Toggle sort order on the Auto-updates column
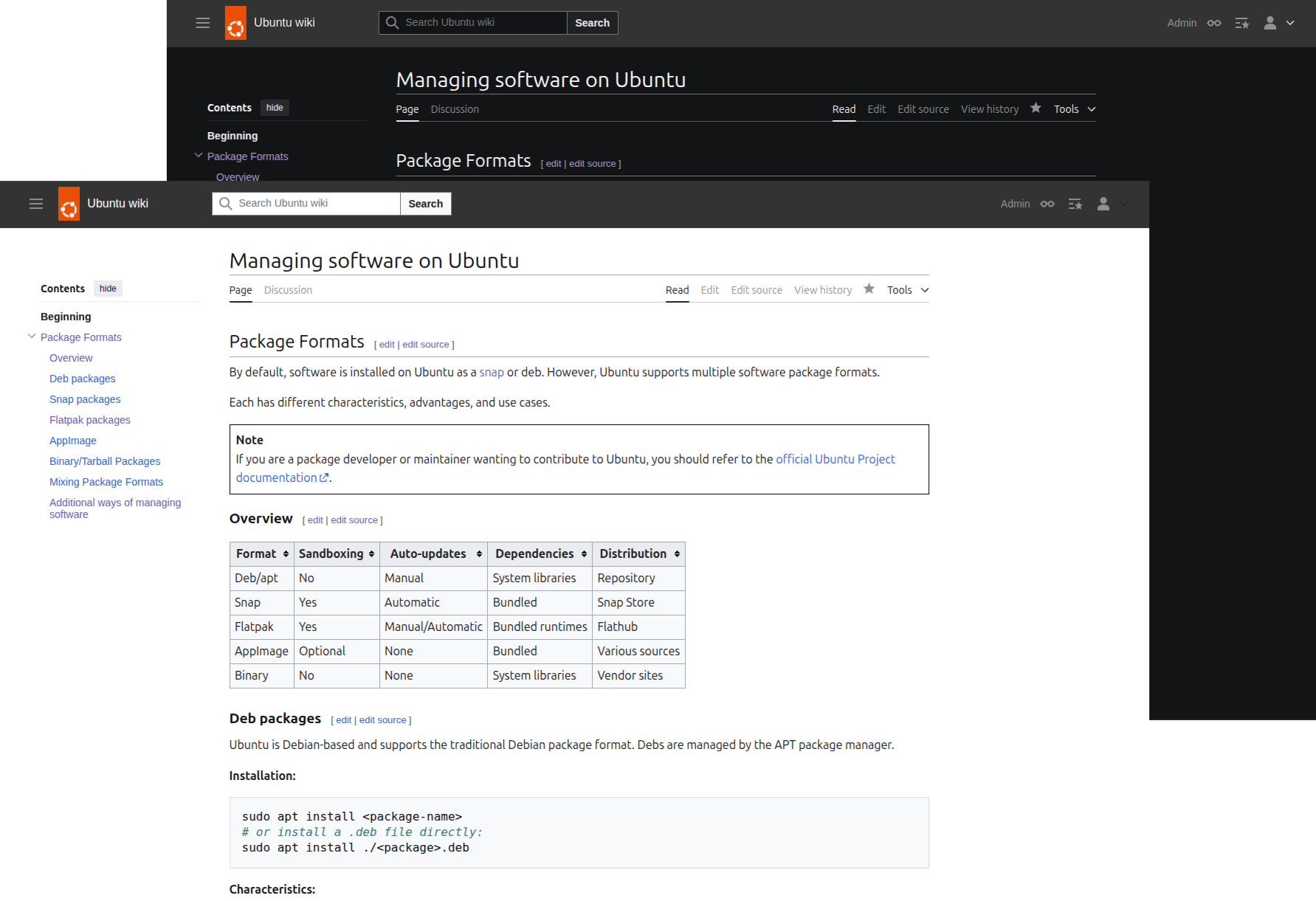 click(479, 554)
